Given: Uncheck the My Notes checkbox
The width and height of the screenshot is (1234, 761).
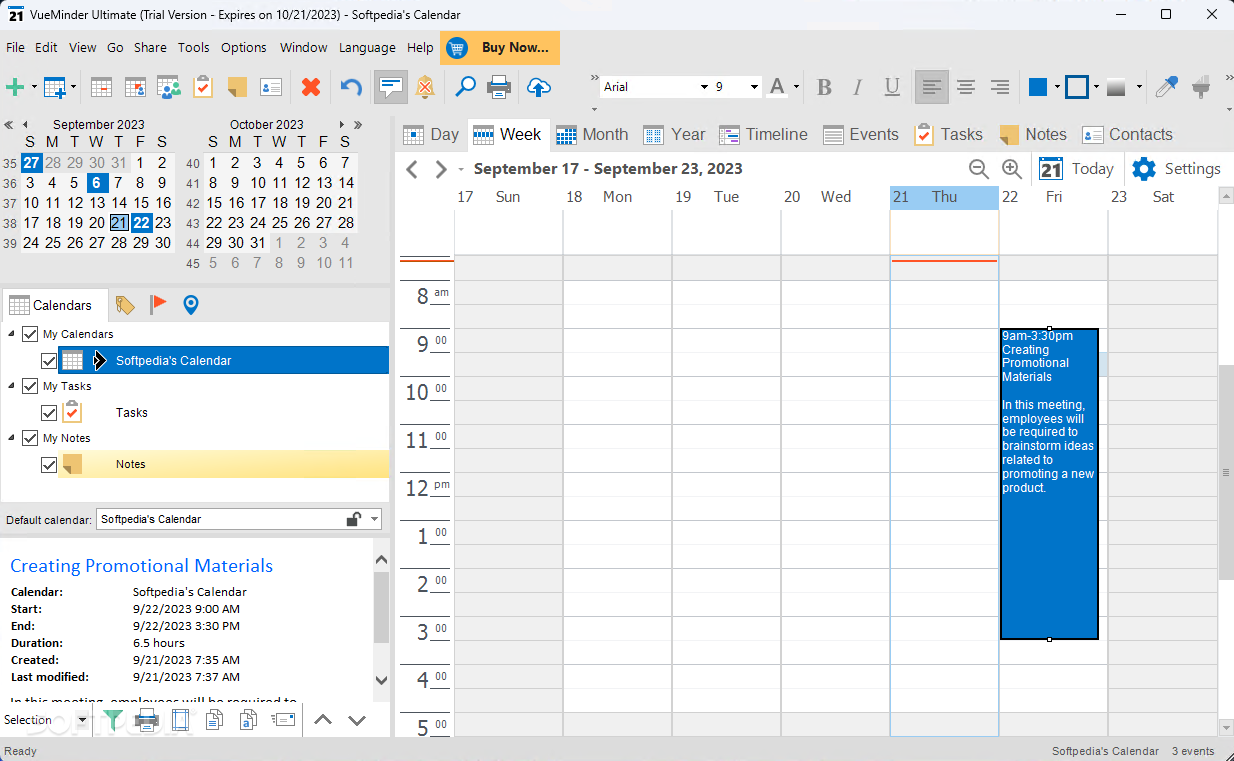Looking at the screenshot, I should (x=29, y=438).
